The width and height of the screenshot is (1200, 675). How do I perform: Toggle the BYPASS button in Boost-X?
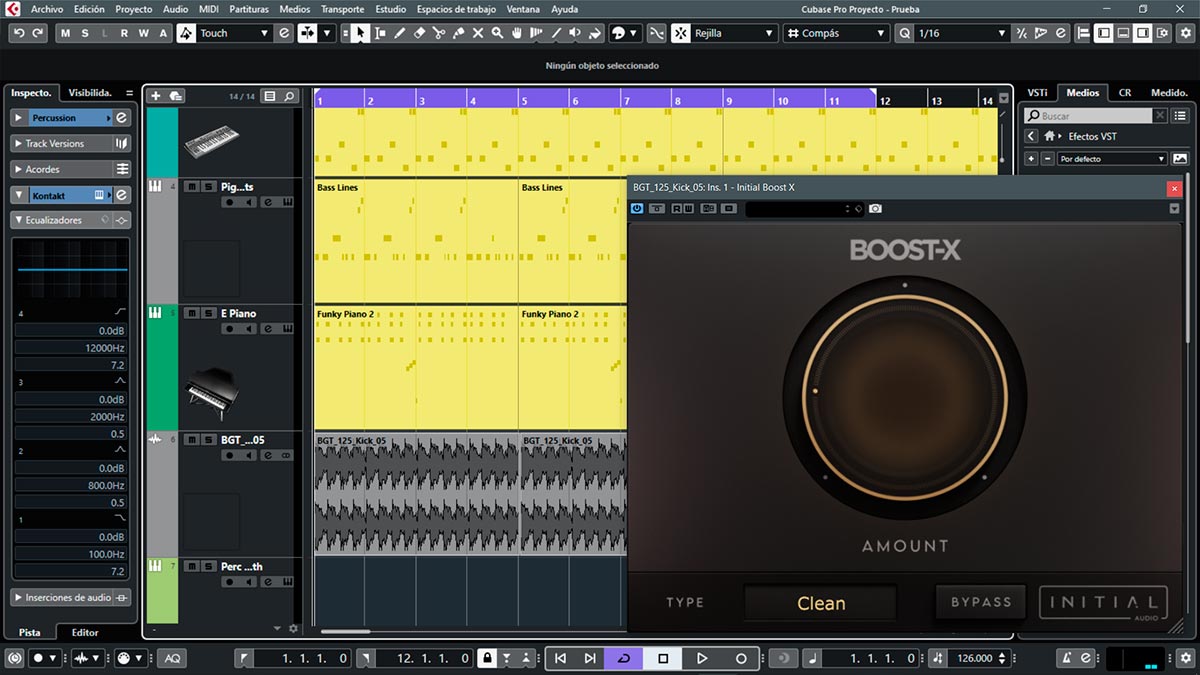coord(981,602)
